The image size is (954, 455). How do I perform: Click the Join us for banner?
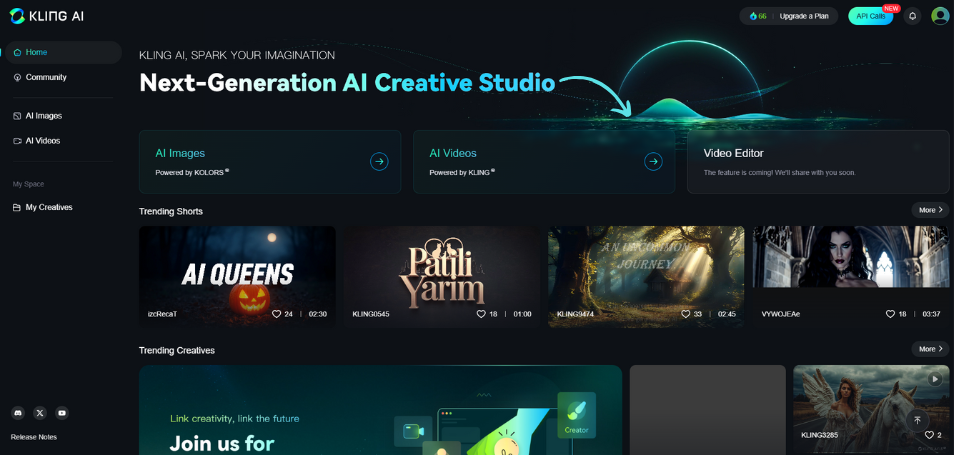coord(380,410)
